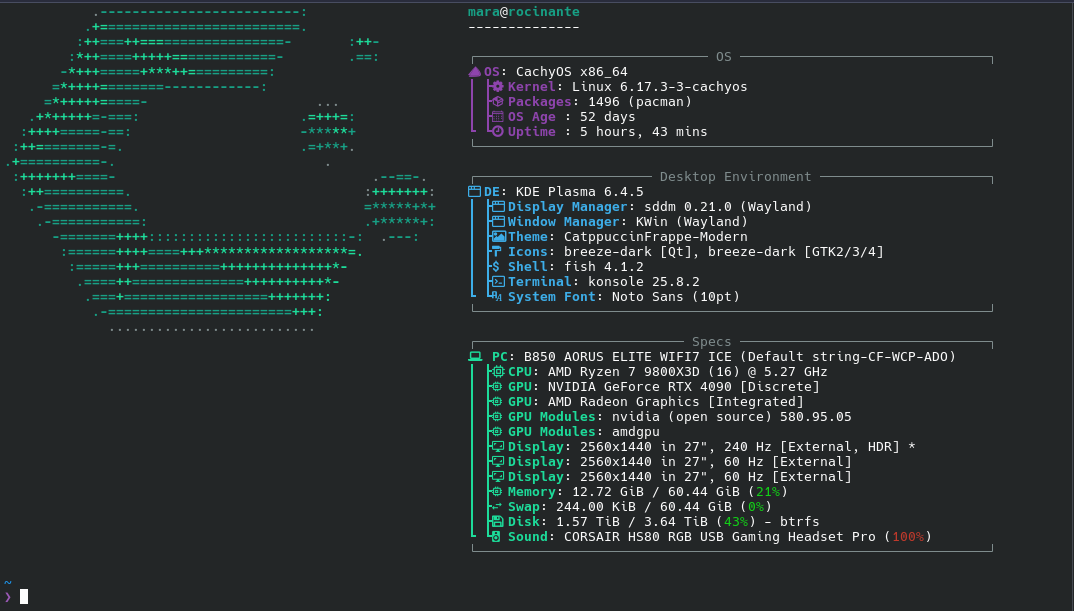Click the red 100% sound volume value
1074x611 pixels.
(x=907, y=537)
